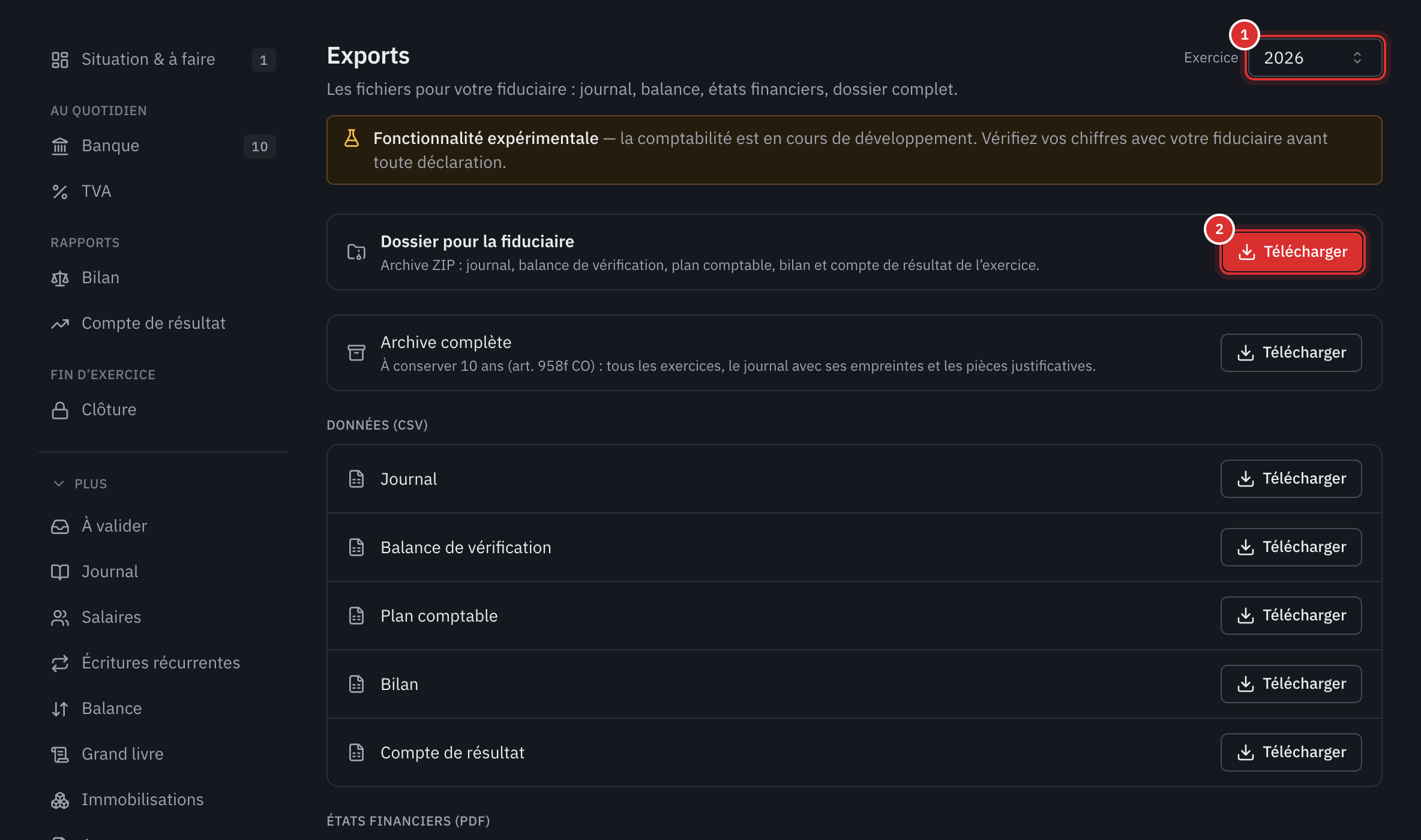Screen dimensions: 1421x840
Task: Click the Balance de vérification row label
Action: 466,547
